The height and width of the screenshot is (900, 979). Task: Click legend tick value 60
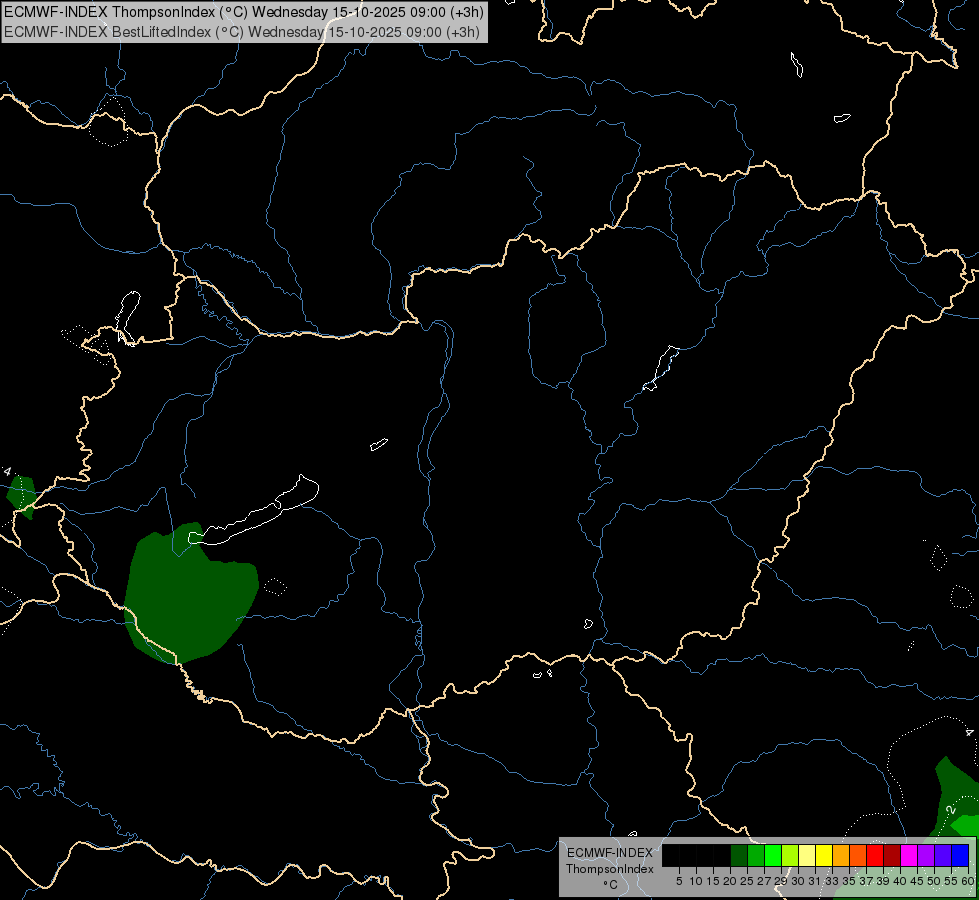click(x=968, y=881)
